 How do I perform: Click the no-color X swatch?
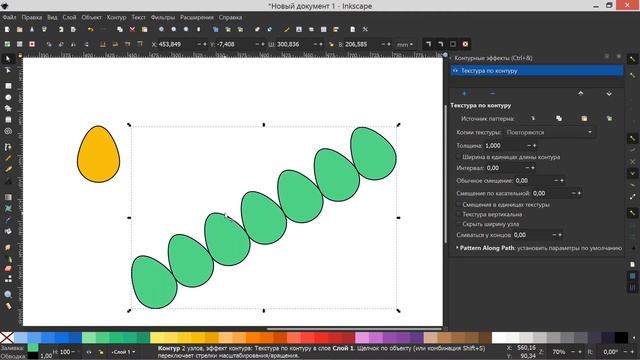coord(7,338)
